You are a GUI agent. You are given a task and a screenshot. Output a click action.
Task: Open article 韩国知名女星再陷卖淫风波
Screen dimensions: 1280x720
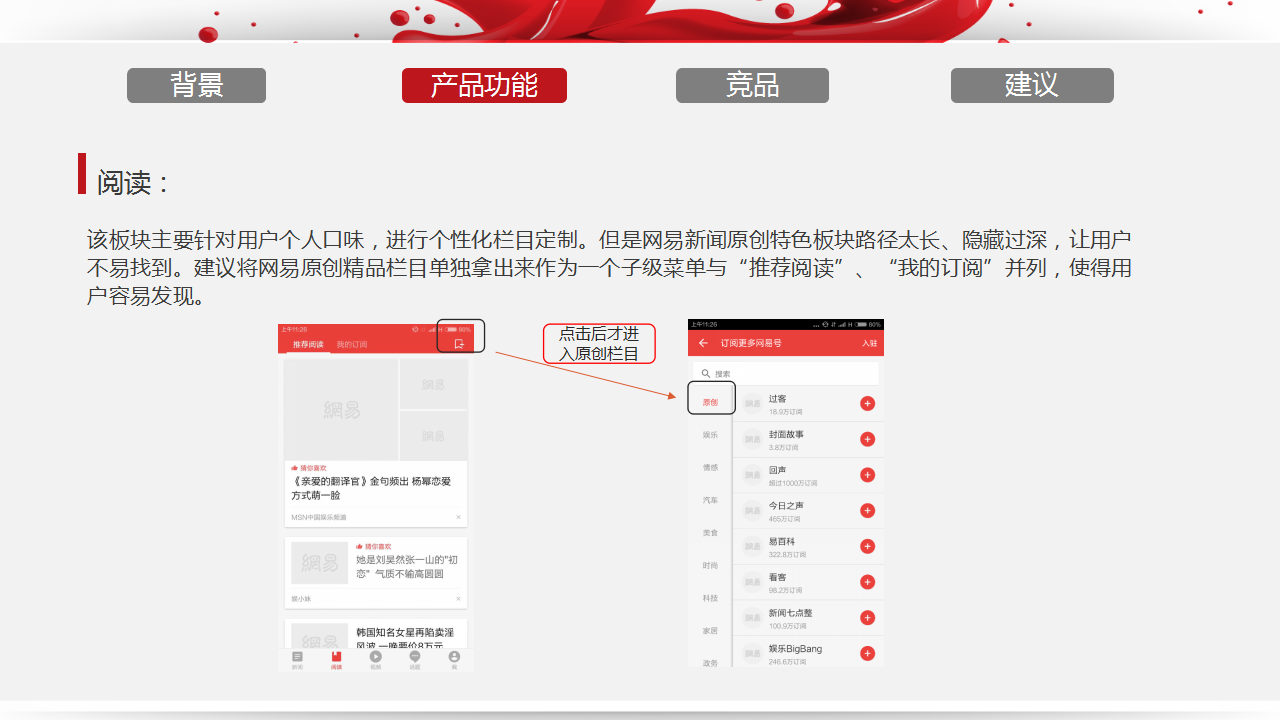tap(405, 639)
